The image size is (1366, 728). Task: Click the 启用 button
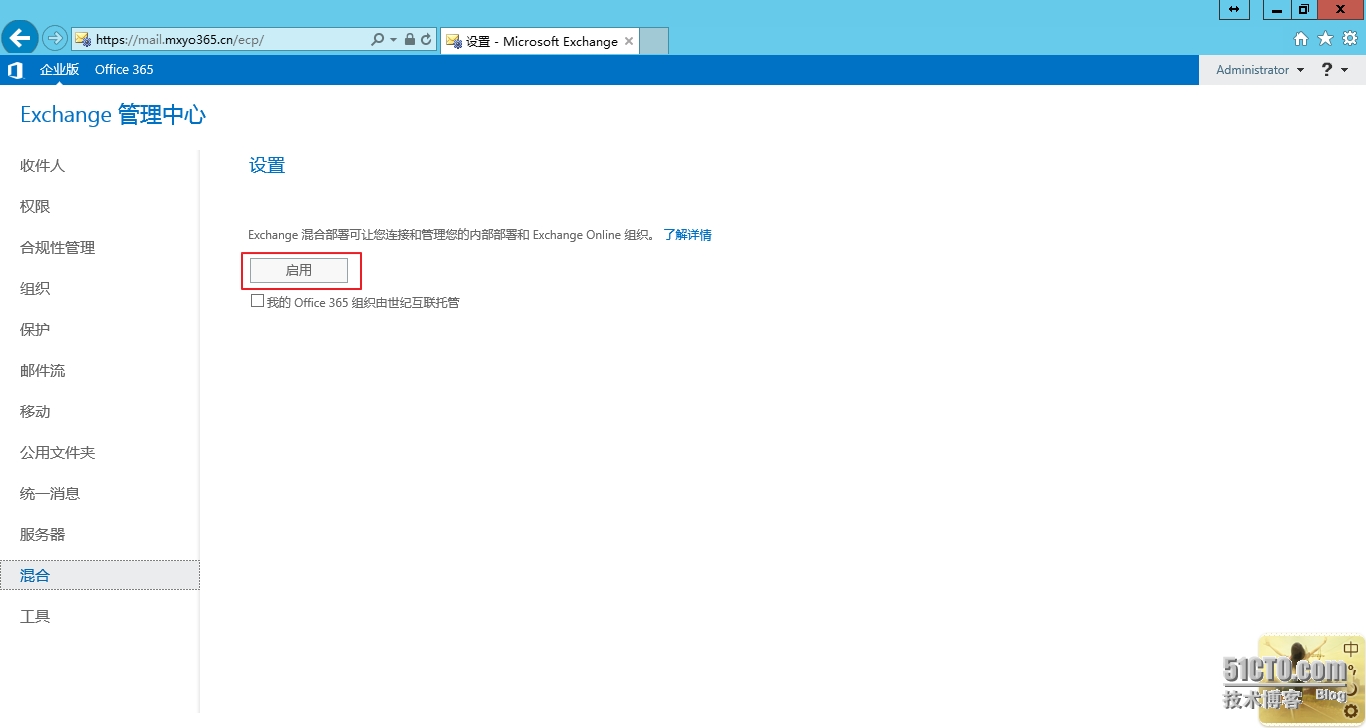pos(299,270)
